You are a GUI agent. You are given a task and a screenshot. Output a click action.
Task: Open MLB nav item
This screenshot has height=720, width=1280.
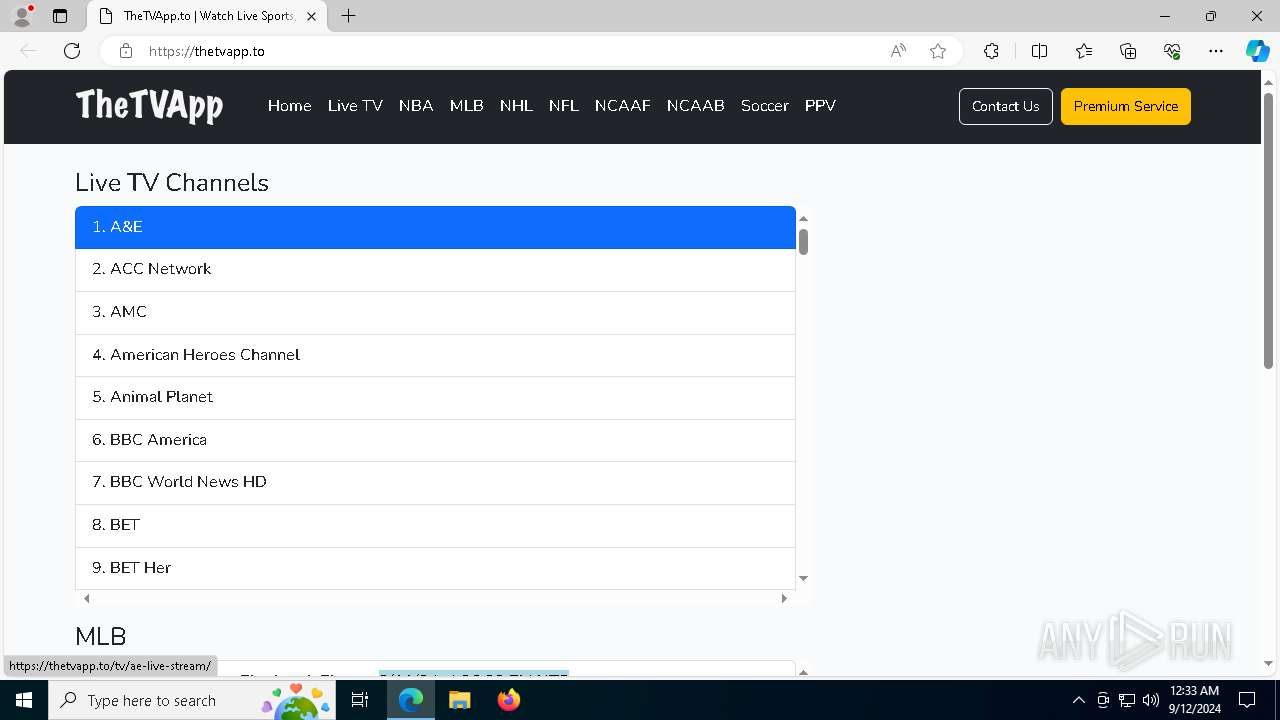466,106
